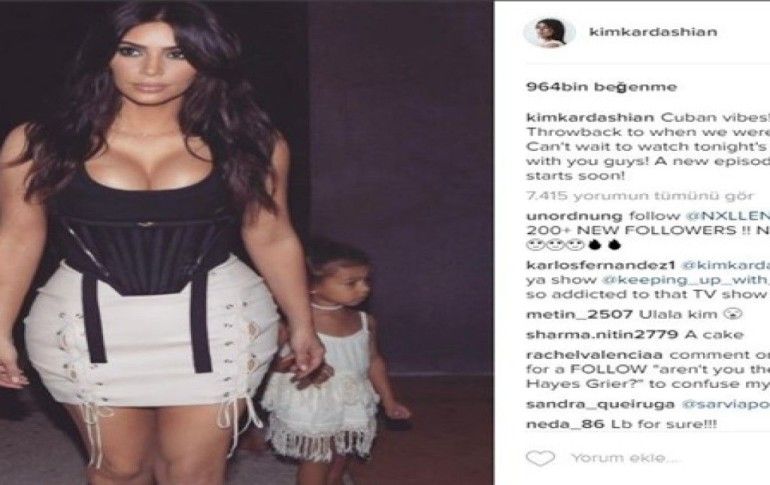
Task: Click the kimkardashian username in header
Action: (x=653, y=32)
